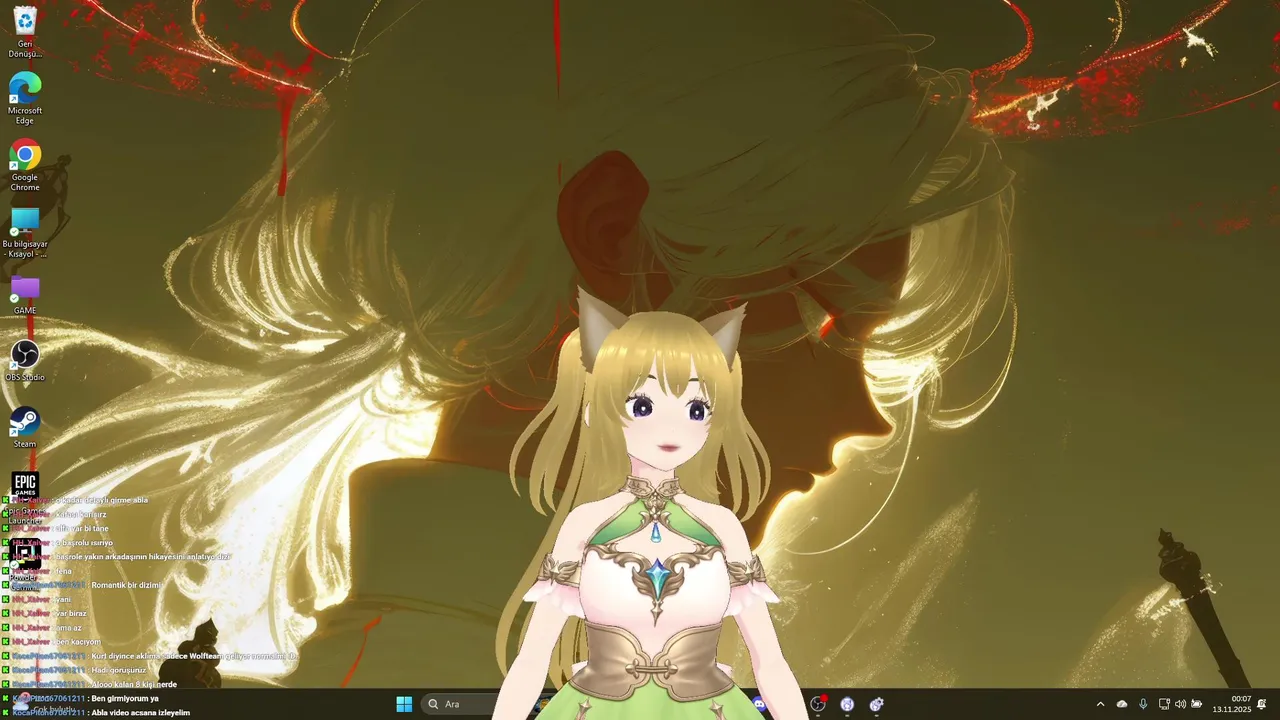This screenshot has height=720, width=1280.
Task: Open the display/network tray icon
Action: point(1164,704)
